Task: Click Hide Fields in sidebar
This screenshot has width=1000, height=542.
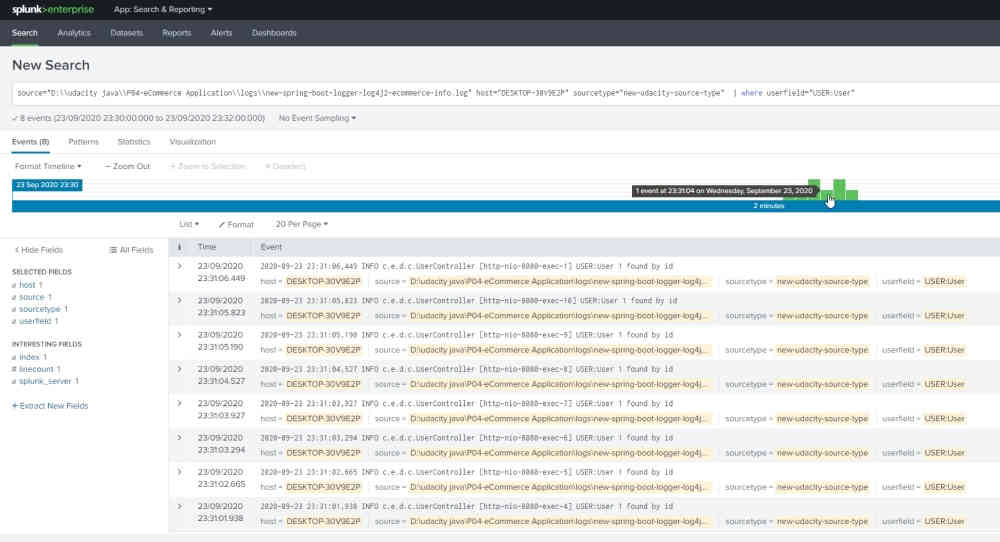Action: (x=39, y=250)
